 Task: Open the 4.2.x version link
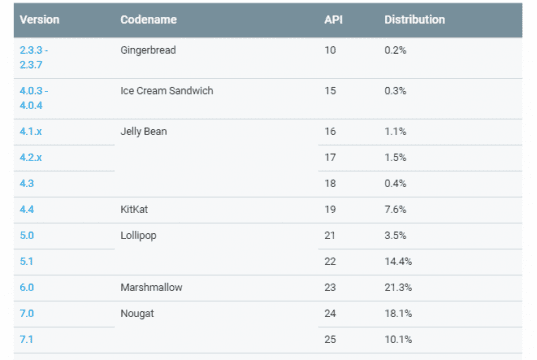click(x=31, y=158)
